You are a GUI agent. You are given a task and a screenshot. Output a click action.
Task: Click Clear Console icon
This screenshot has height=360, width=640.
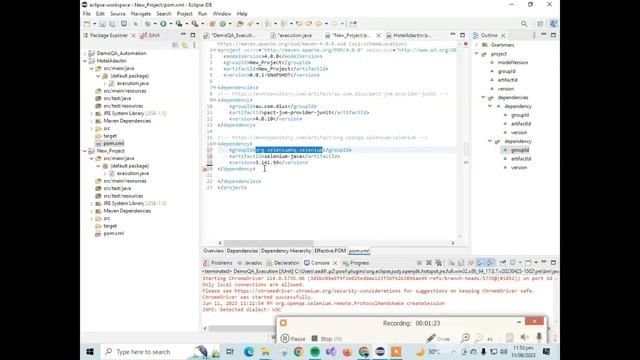[x=451, y=262]
